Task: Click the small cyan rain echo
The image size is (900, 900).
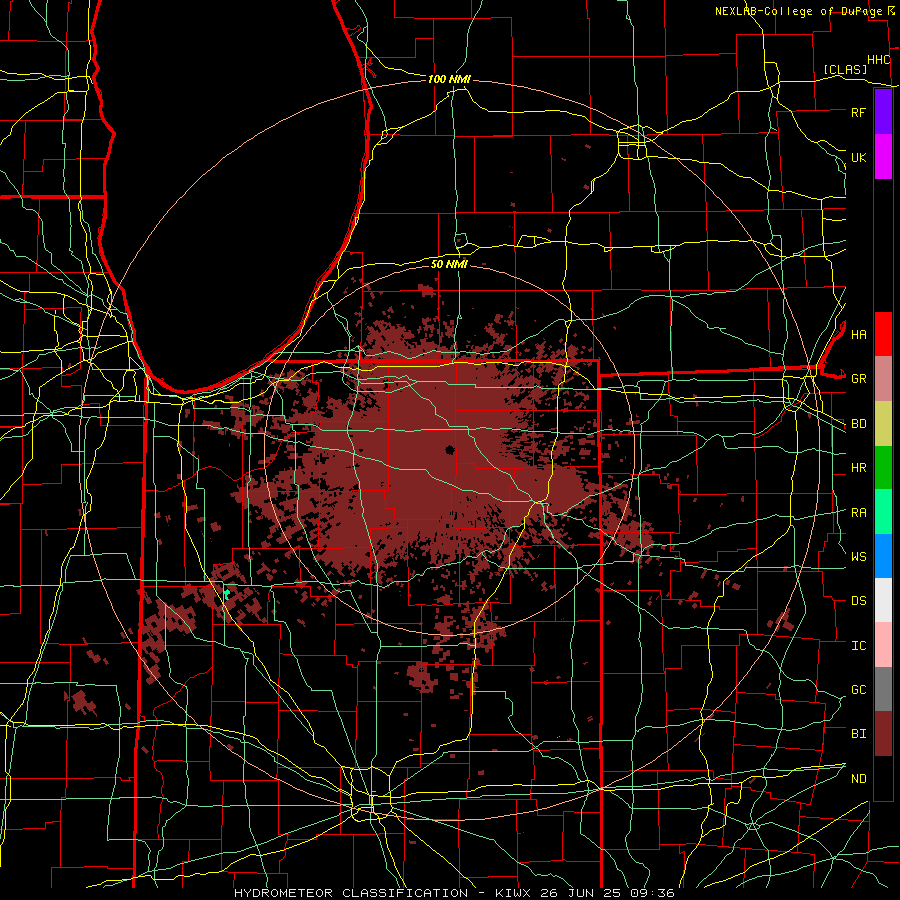Action: [x=227, y=595]
